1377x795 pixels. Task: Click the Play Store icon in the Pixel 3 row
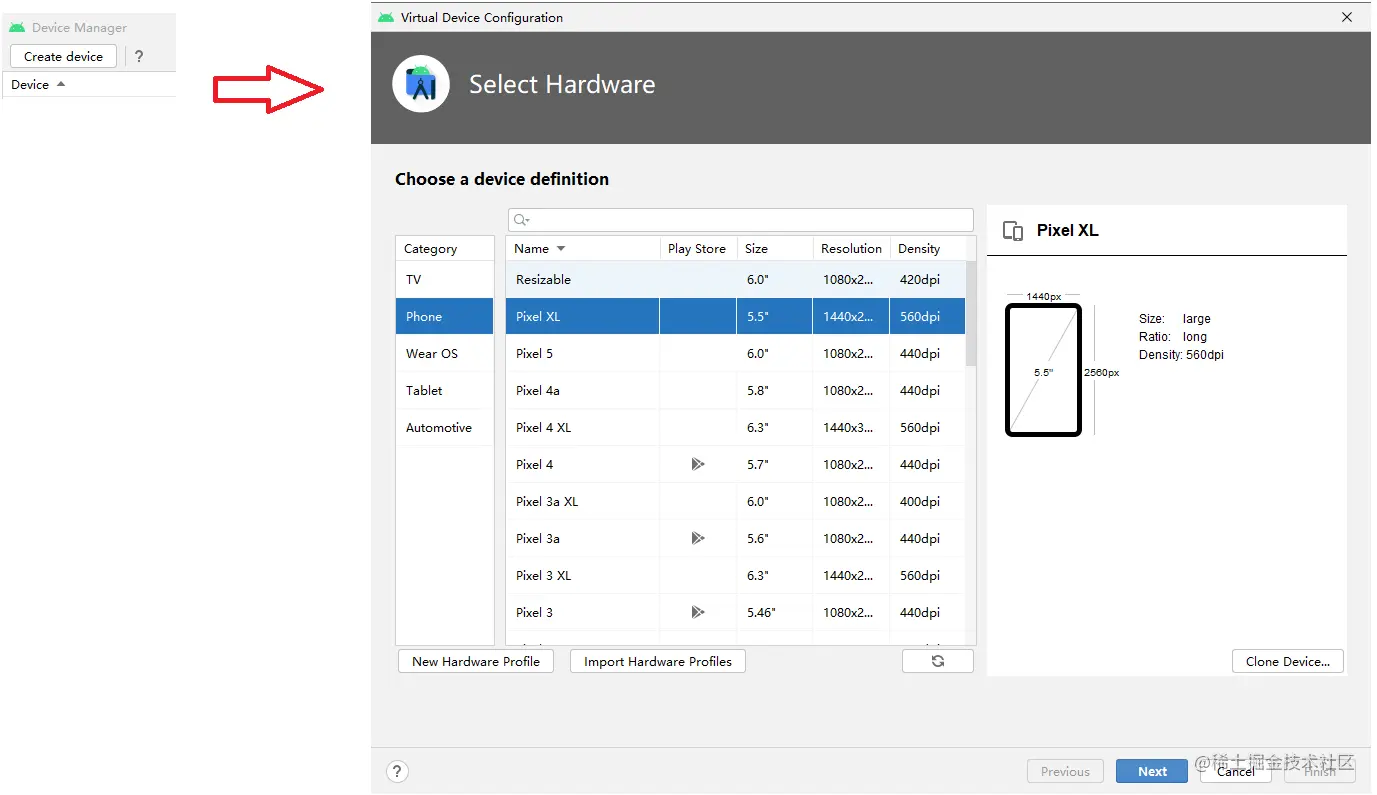(x=698, y=612)
